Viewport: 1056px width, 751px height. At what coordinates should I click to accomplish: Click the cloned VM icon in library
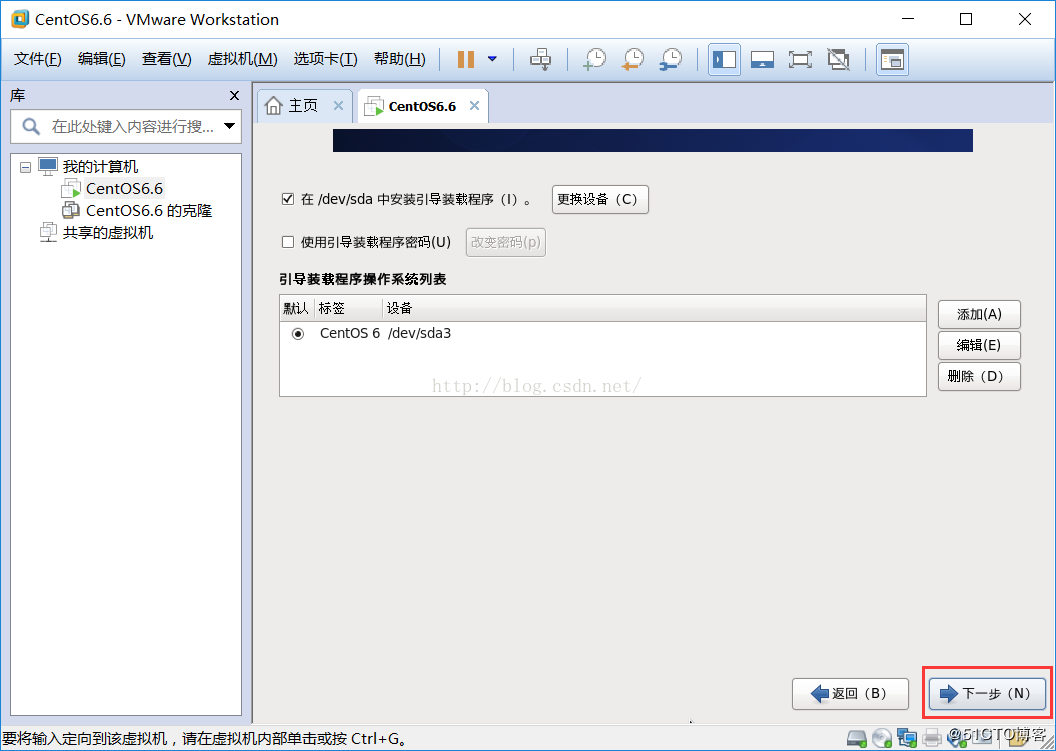click(71, 210)
